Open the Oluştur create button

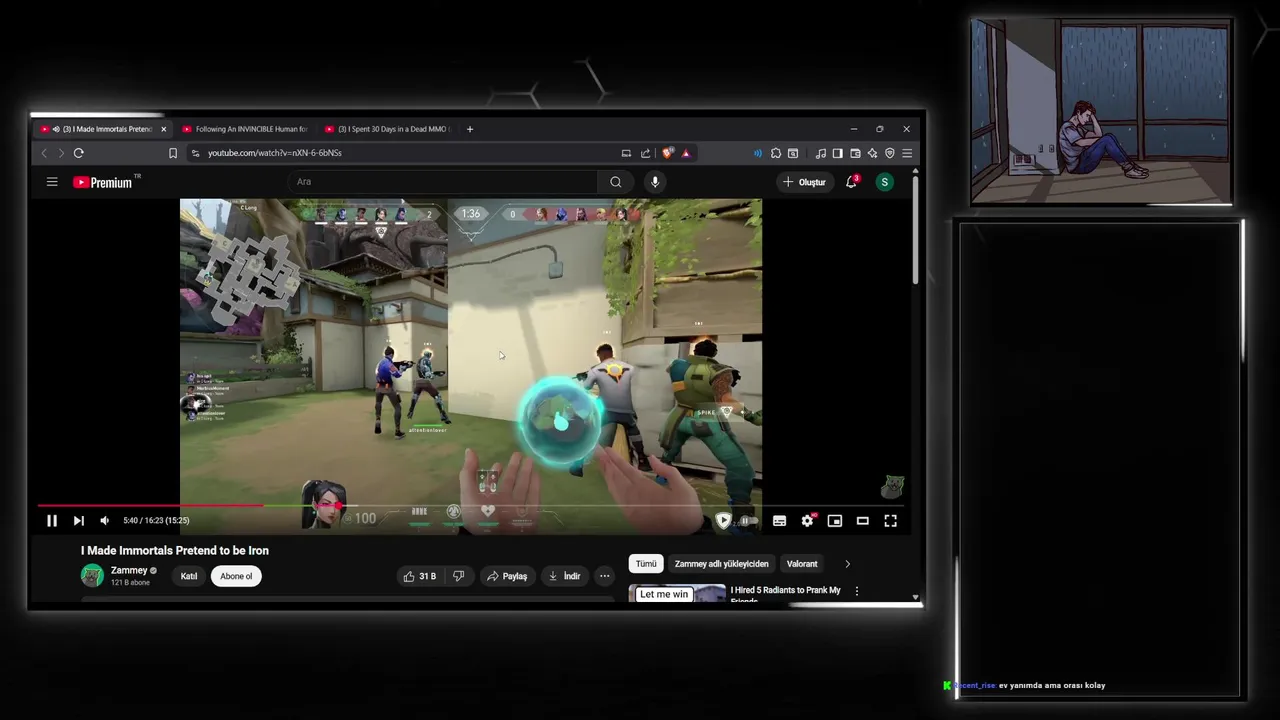805,182
